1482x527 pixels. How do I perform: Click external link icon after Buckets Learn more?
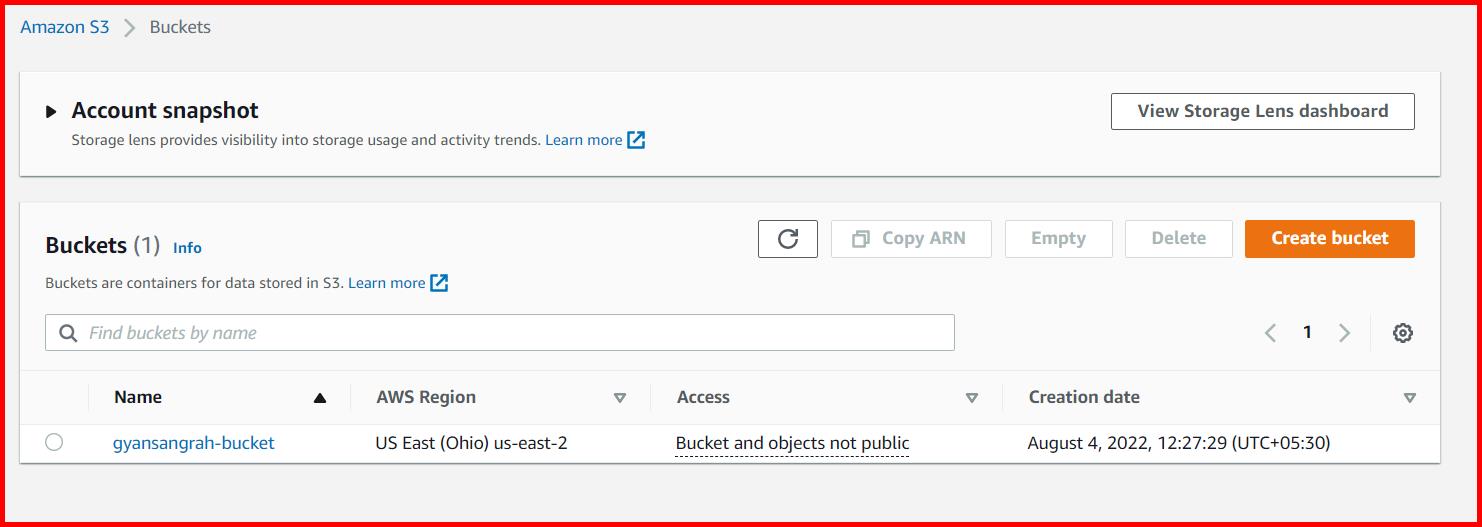[x=439, y=283]
